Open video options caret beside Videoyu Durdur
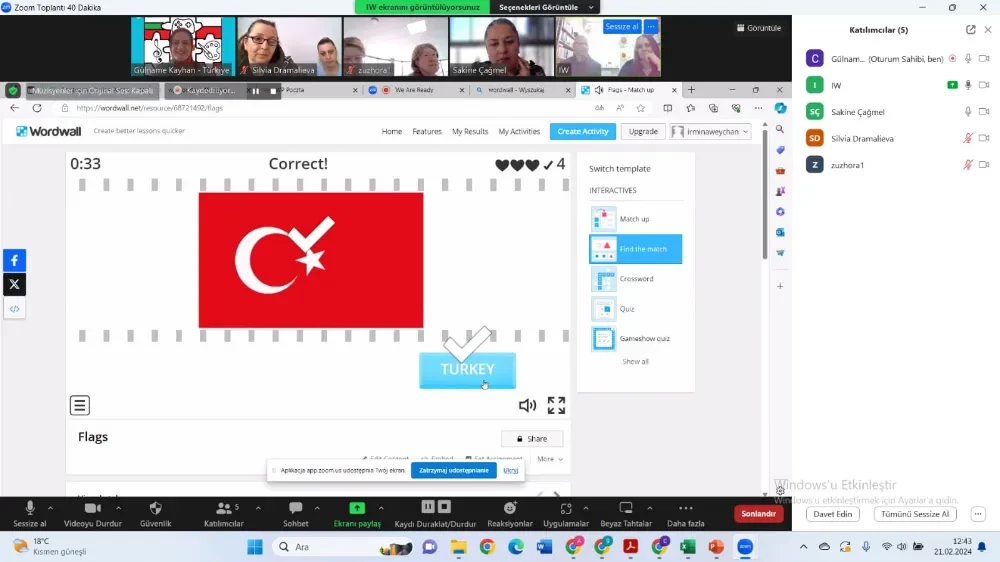The height and width of the screenshot is (562, 1000). point(119,508)
